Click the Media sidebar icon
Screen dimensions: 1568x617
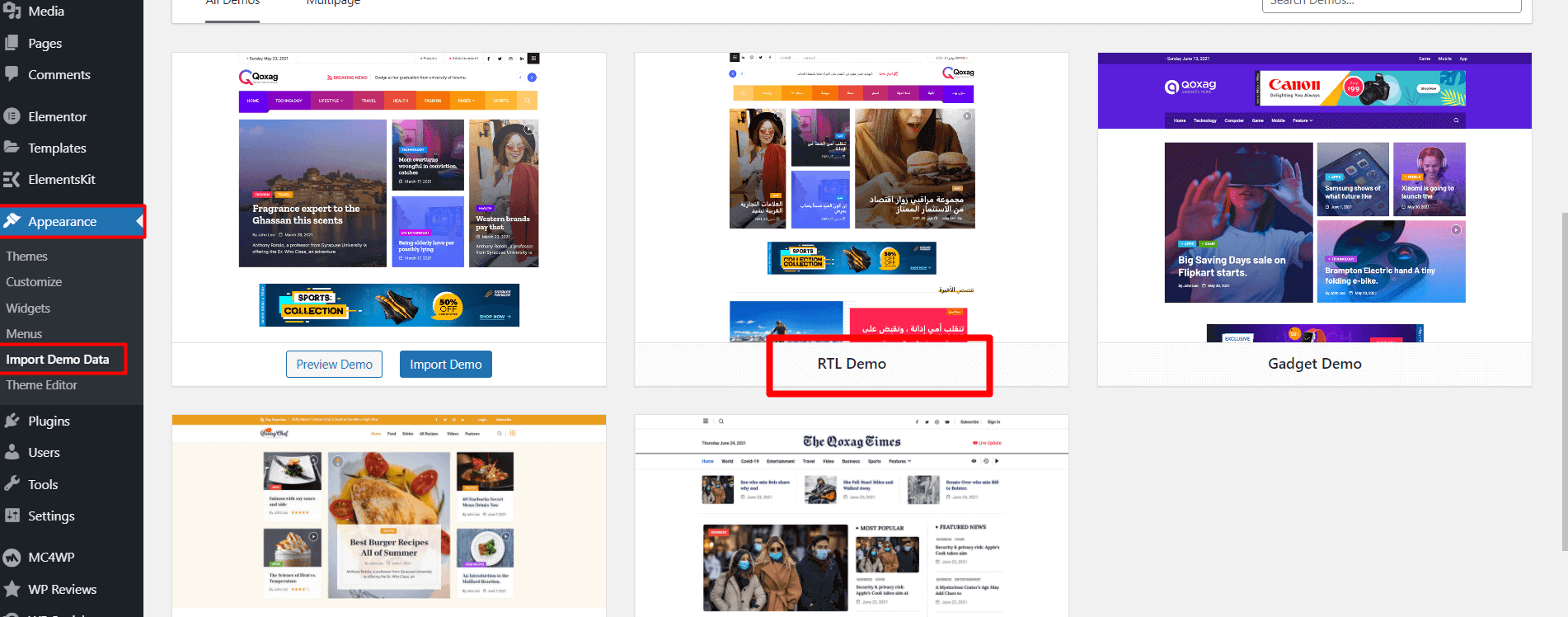coord(12,11)
